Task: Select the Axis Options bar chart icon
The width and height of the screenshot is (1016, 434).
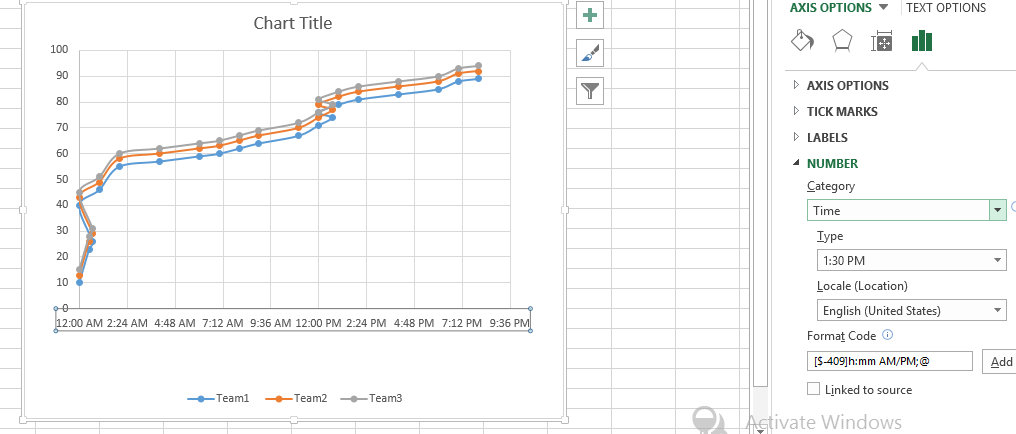Action: point(921,41)
